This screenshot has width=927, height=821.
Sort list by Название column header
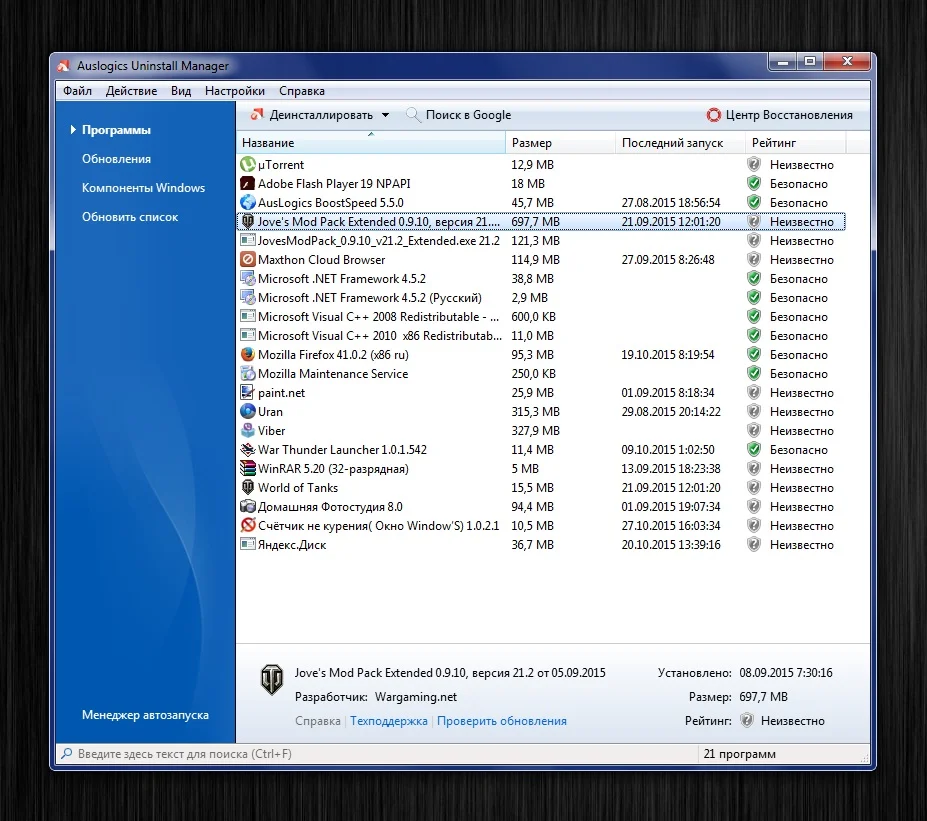tap(370, 143)
